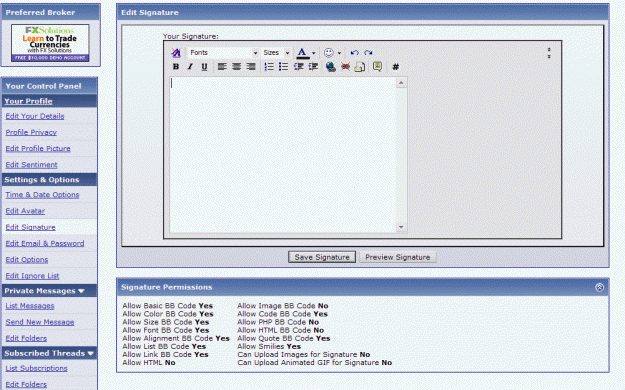The height and width of the screenshot is (390, 625).
Task: Click 'Can Upload Animated GIF' text
Action: (x=314, y=362)
